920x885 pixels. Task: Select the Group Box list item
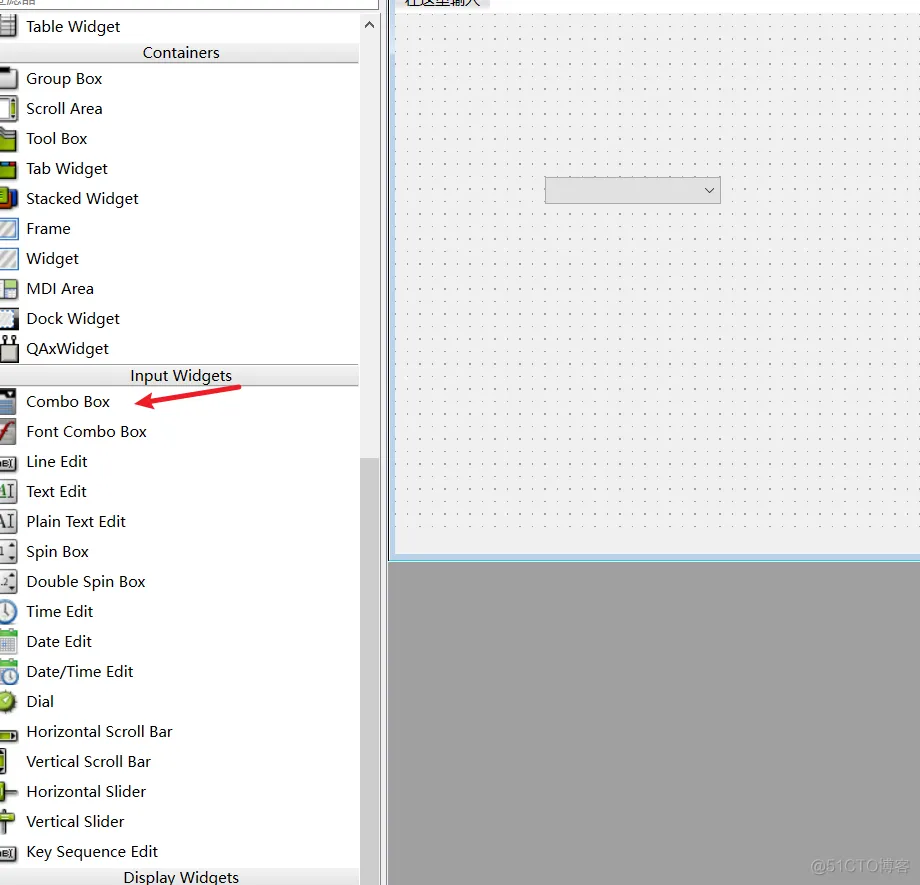pyautogui.click(x=64, y=79)
